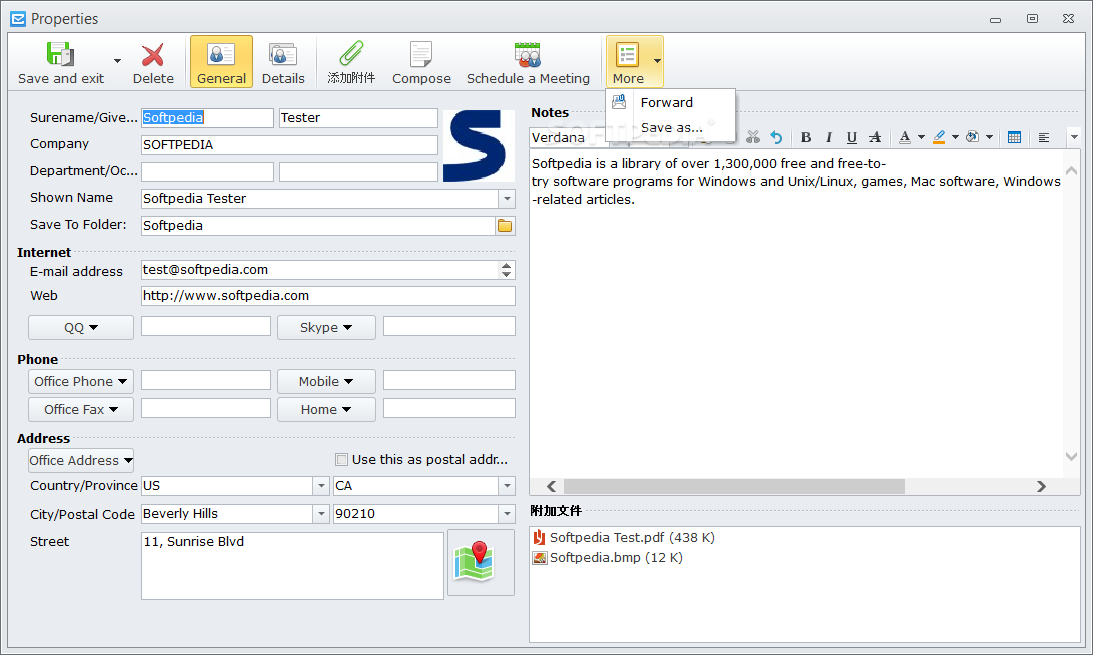This screenshot has height=655, width=1093.
Task: Click the Surename field containing Softpedia
Action: (207, 118)
